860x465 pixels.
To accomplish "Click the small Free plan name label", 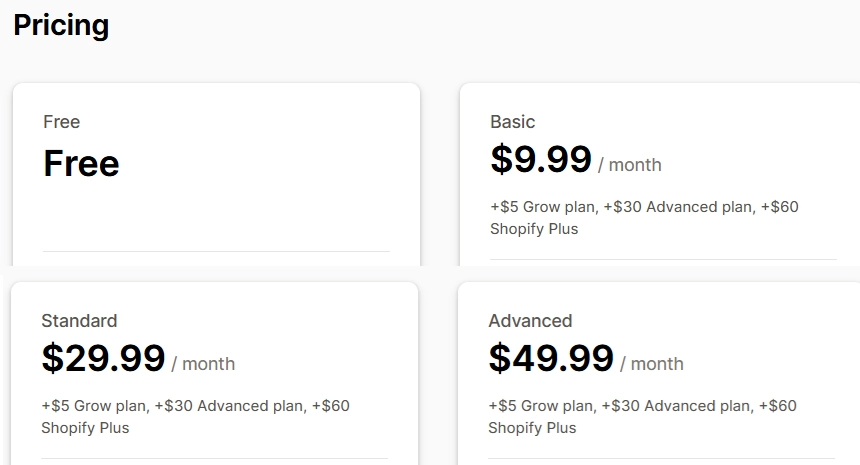I will pyautogui.click(x=61, y=122).
